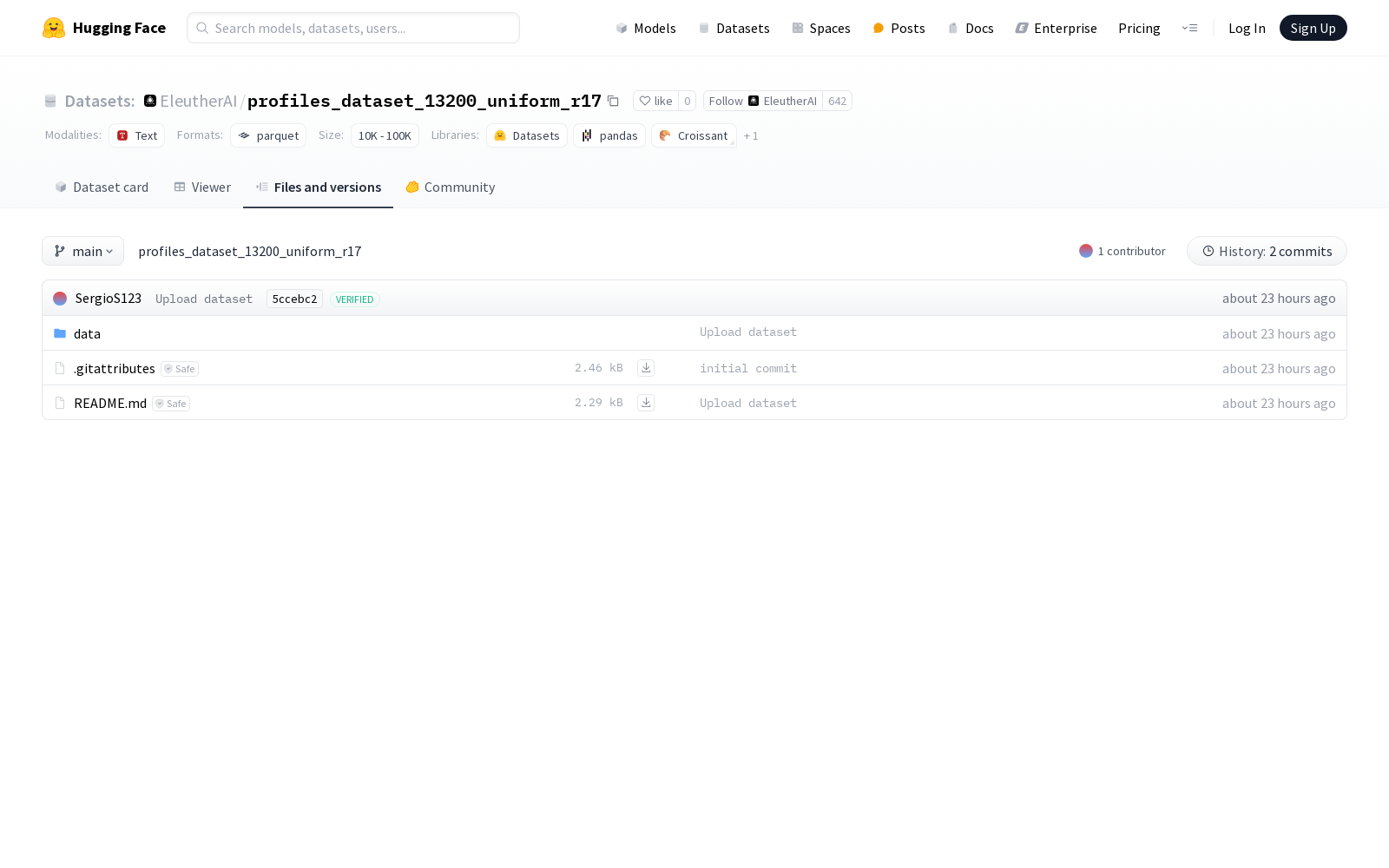Viewport: 1389px width, 868px height.
Task: Copy dataset name with the copy icon
Action: (613, 101)
